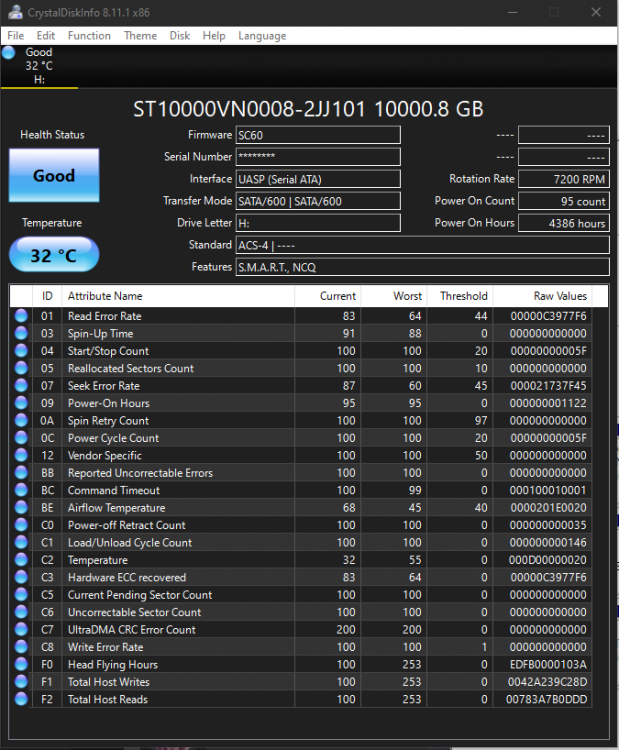Click status orb for Seek Error Rate
Viewport: 619px width, 750px height.
[21, 386]
